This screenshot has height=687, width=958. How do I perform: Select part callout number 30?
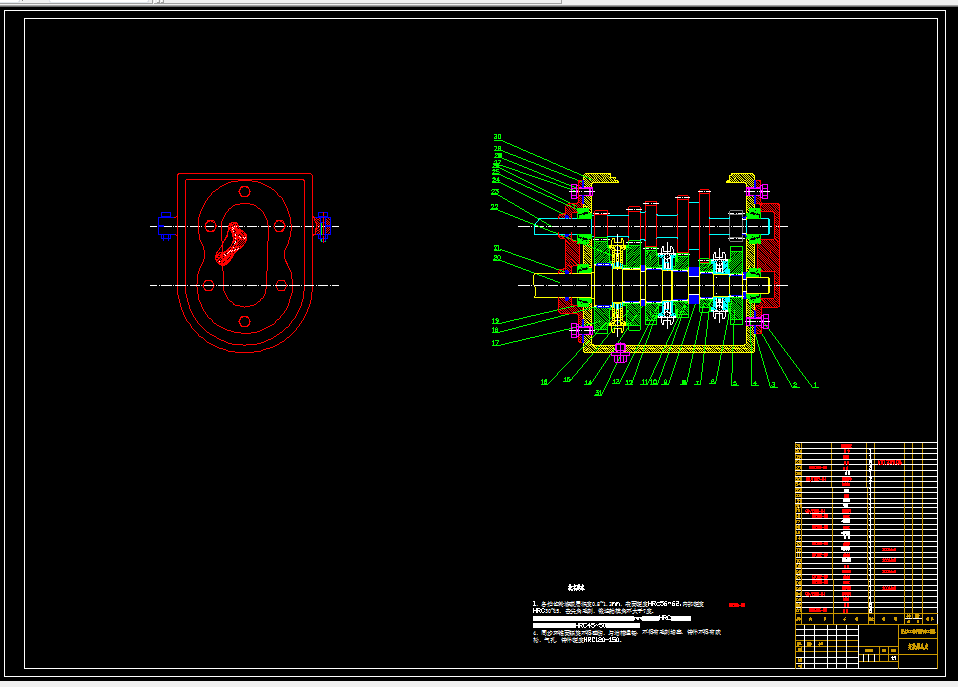pos(497,137)
